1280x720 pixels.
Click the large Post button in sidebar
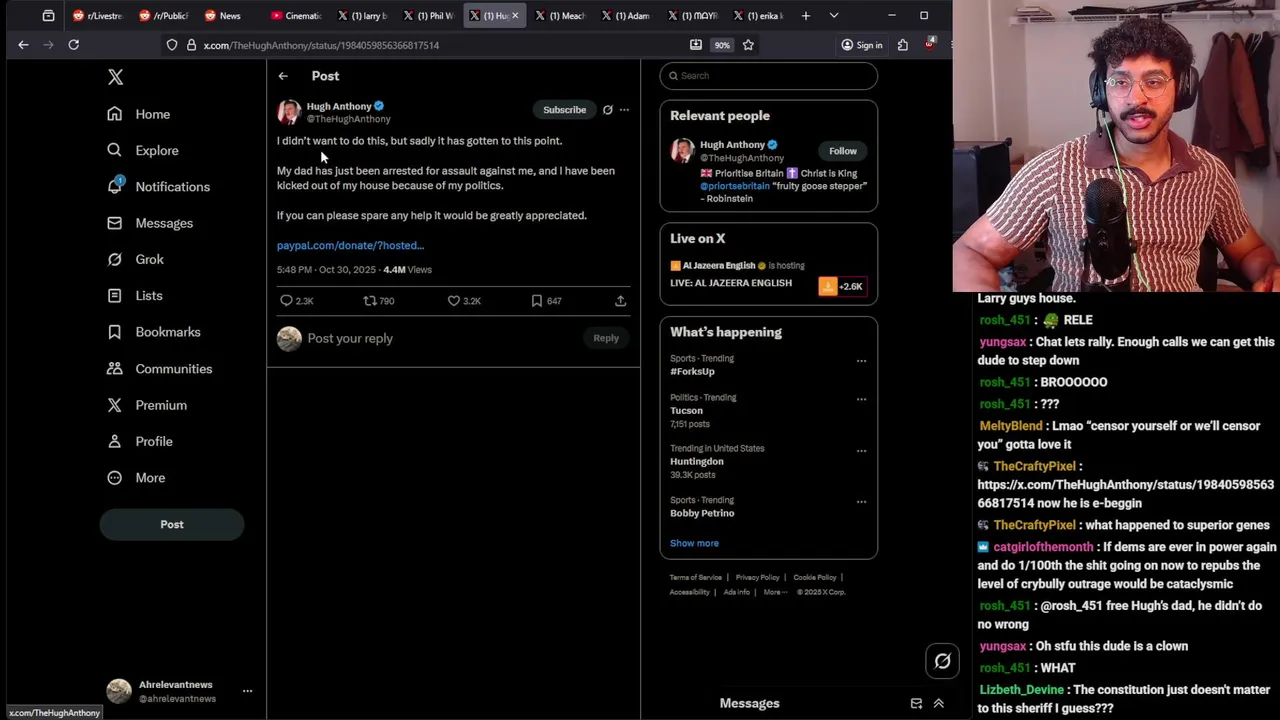coord(172,524)
